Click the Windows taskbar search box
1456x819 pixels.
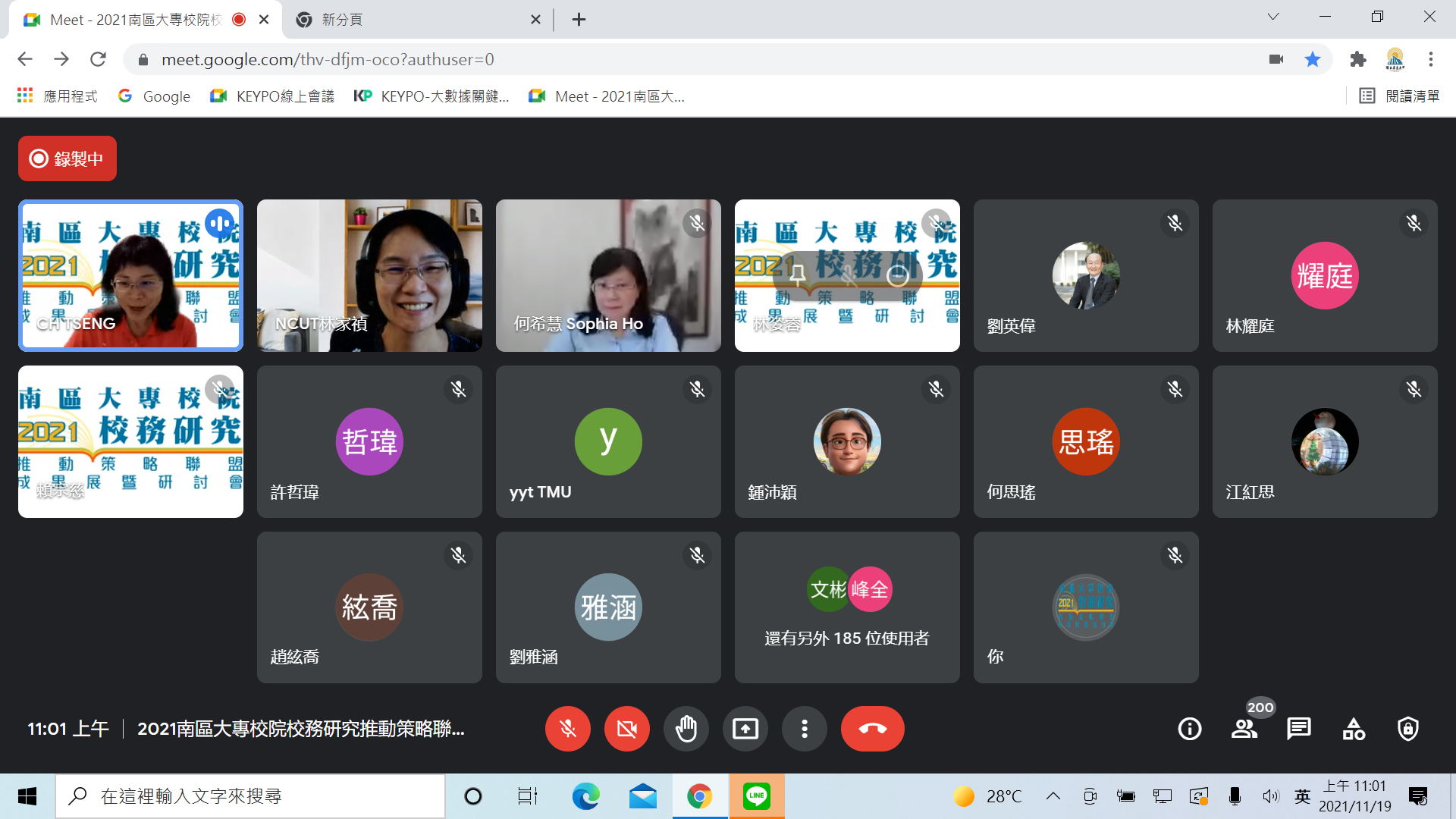(x=250, y=796)
